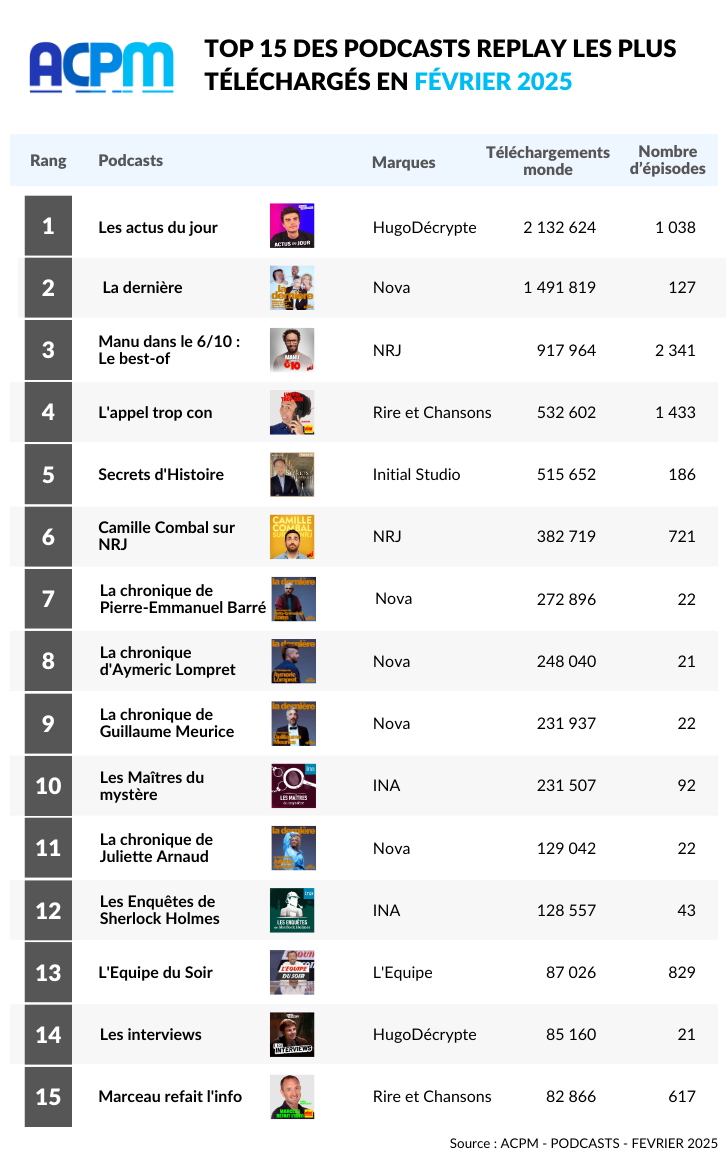
Task: Click the Camille Combal sur NRJ cover
Action: [292, 536]
